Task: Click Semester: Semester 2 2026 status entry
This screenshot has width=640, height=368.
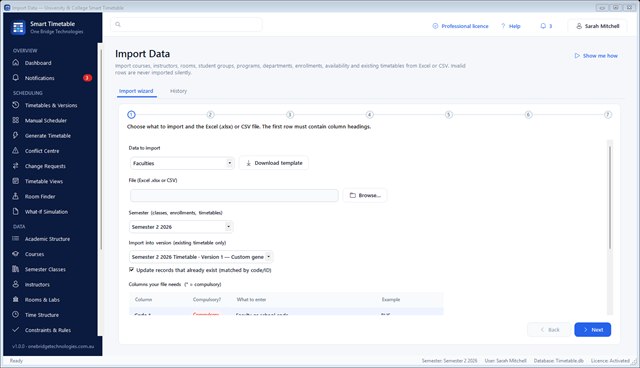Action: pyautogui.click(x=449, y=361)
